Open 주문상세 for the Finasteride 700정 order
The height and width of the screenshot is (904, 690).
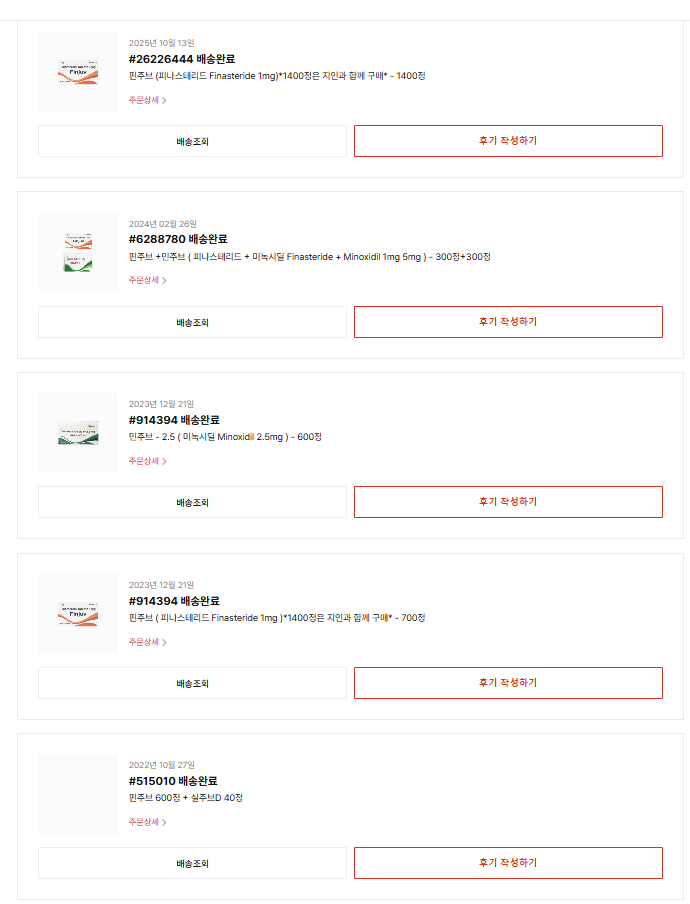[x=147, y=642]
